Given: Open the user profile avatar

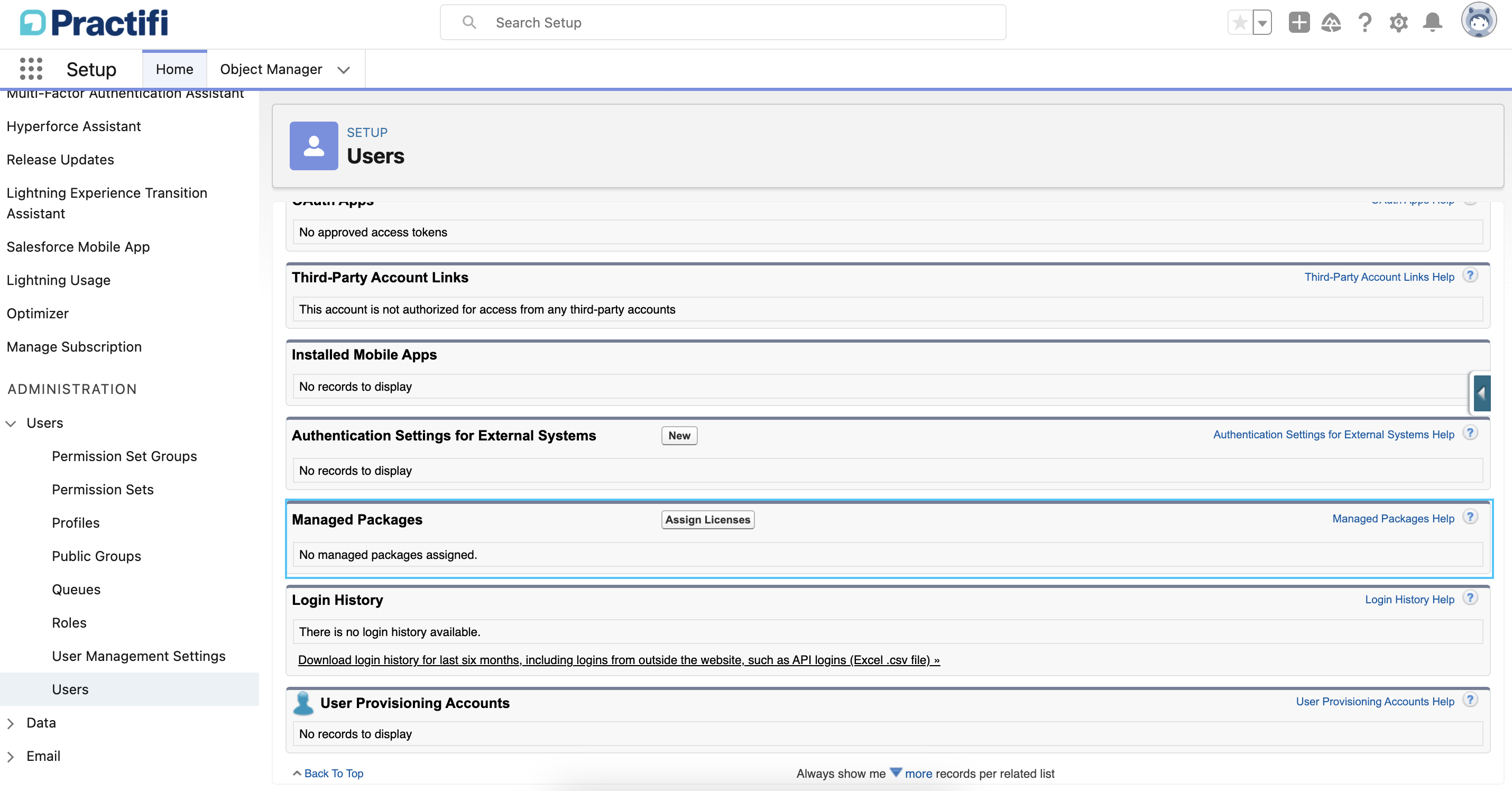Looking at the screenshot, I should tap(1479, 21).
